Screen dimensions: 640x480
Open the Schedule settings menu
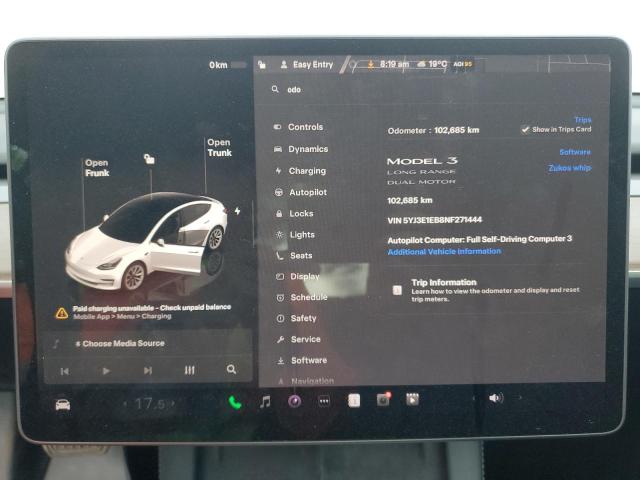(x=302, y=298)
